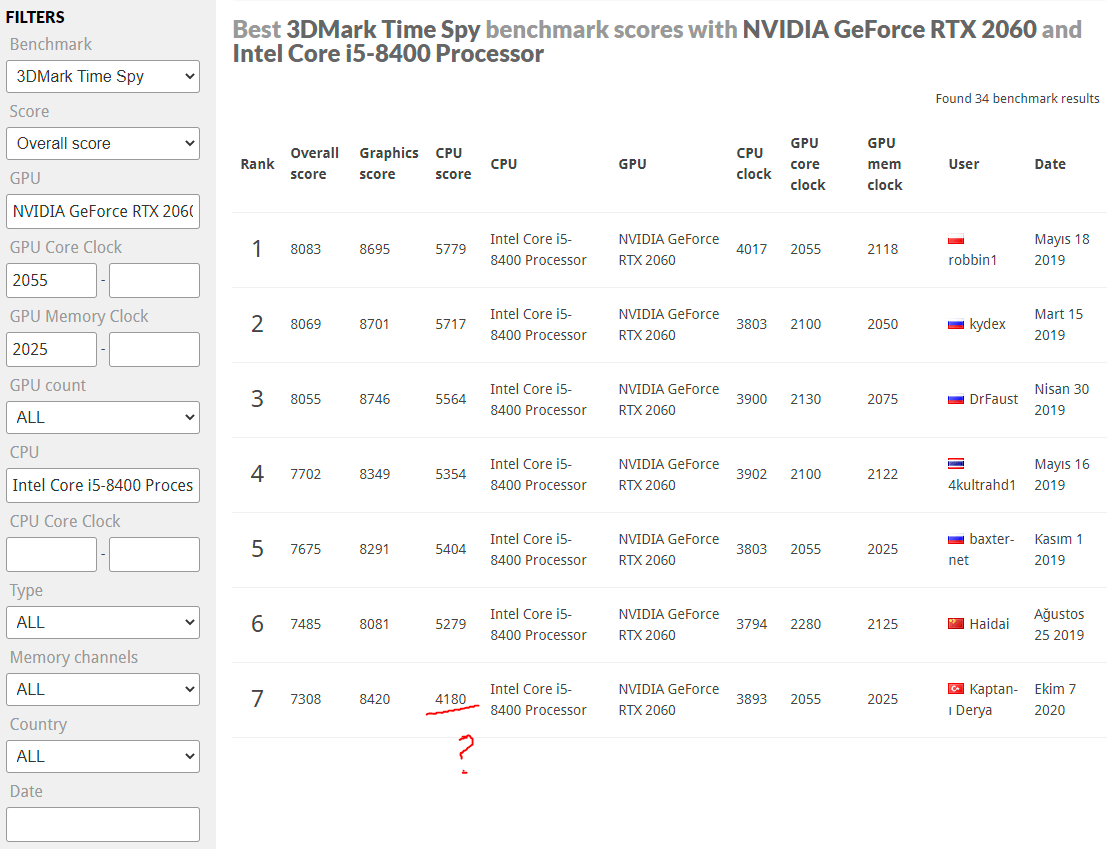Viewport: 1117px width, 849px height.
Task: Open the Memory channels dropdown
Action: point(103,689)
